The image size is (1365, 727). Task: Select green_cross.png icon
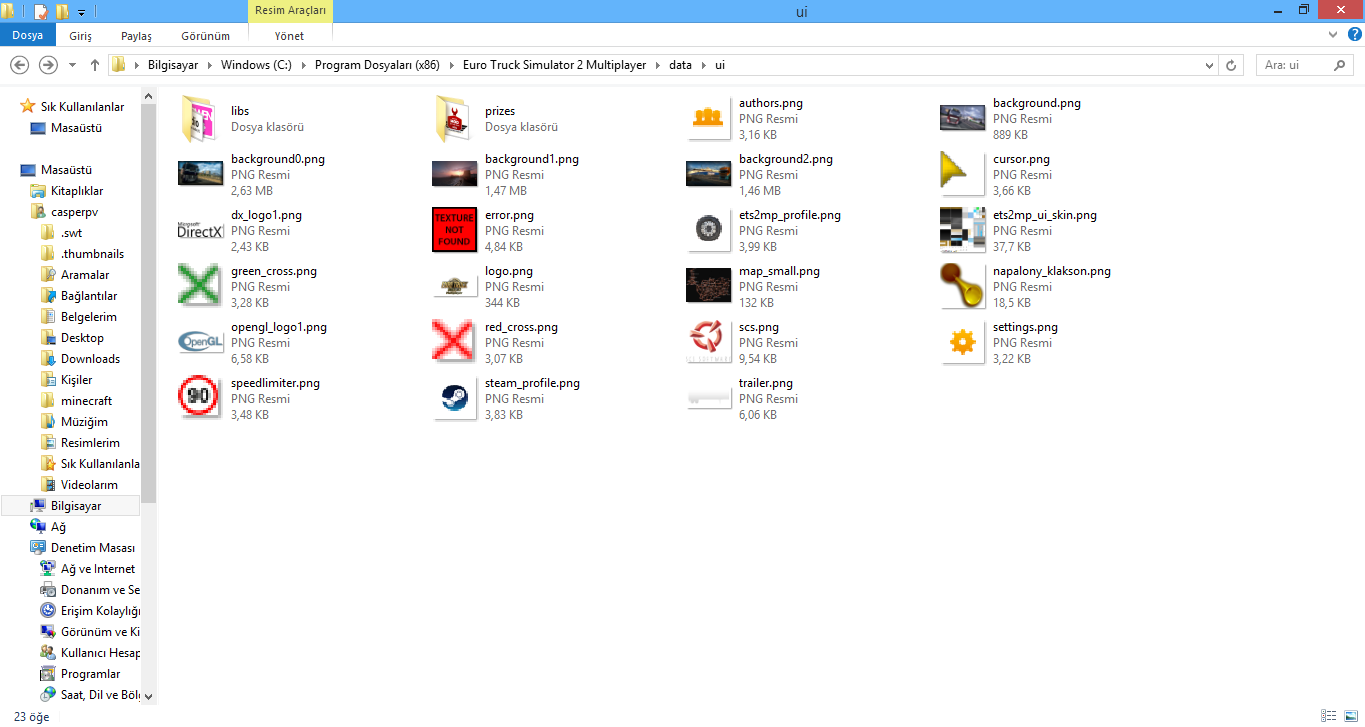(200, 285)
